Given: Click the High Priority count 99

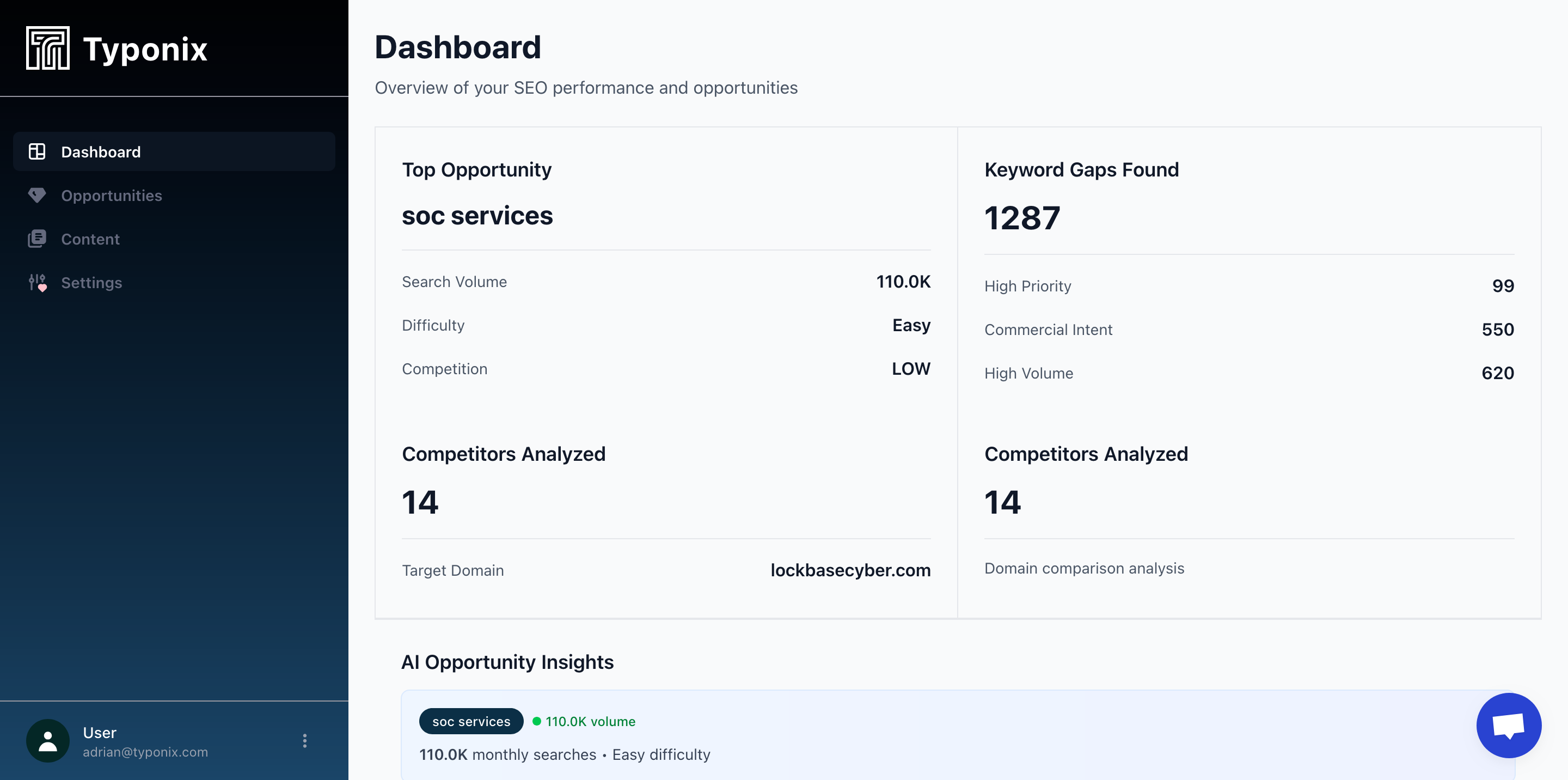Looking at the screenshot, I should (x=1502, y=285).
